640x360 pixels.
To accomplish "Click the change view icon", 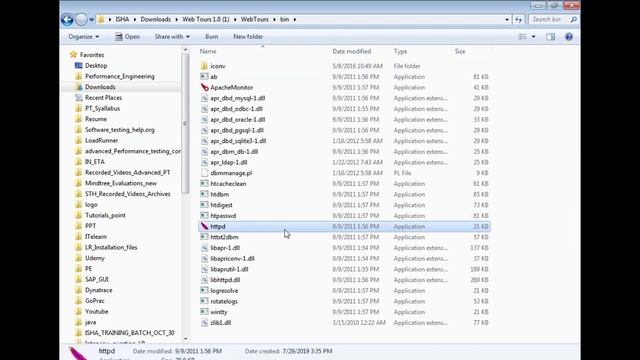I will tap(522, 37).
